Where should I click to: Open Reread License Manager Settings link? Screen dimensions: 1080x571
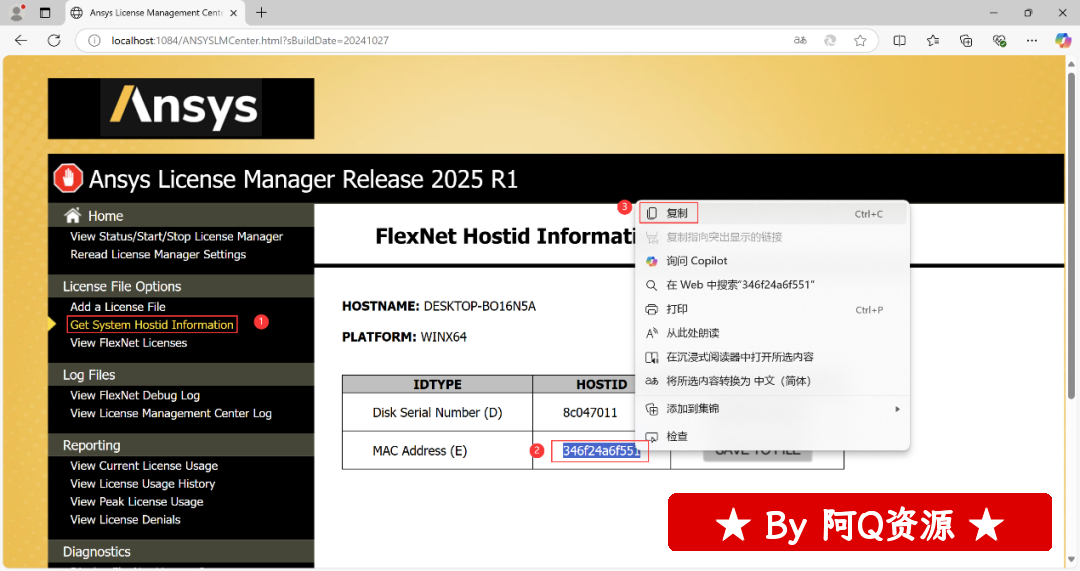click(158, 254)
